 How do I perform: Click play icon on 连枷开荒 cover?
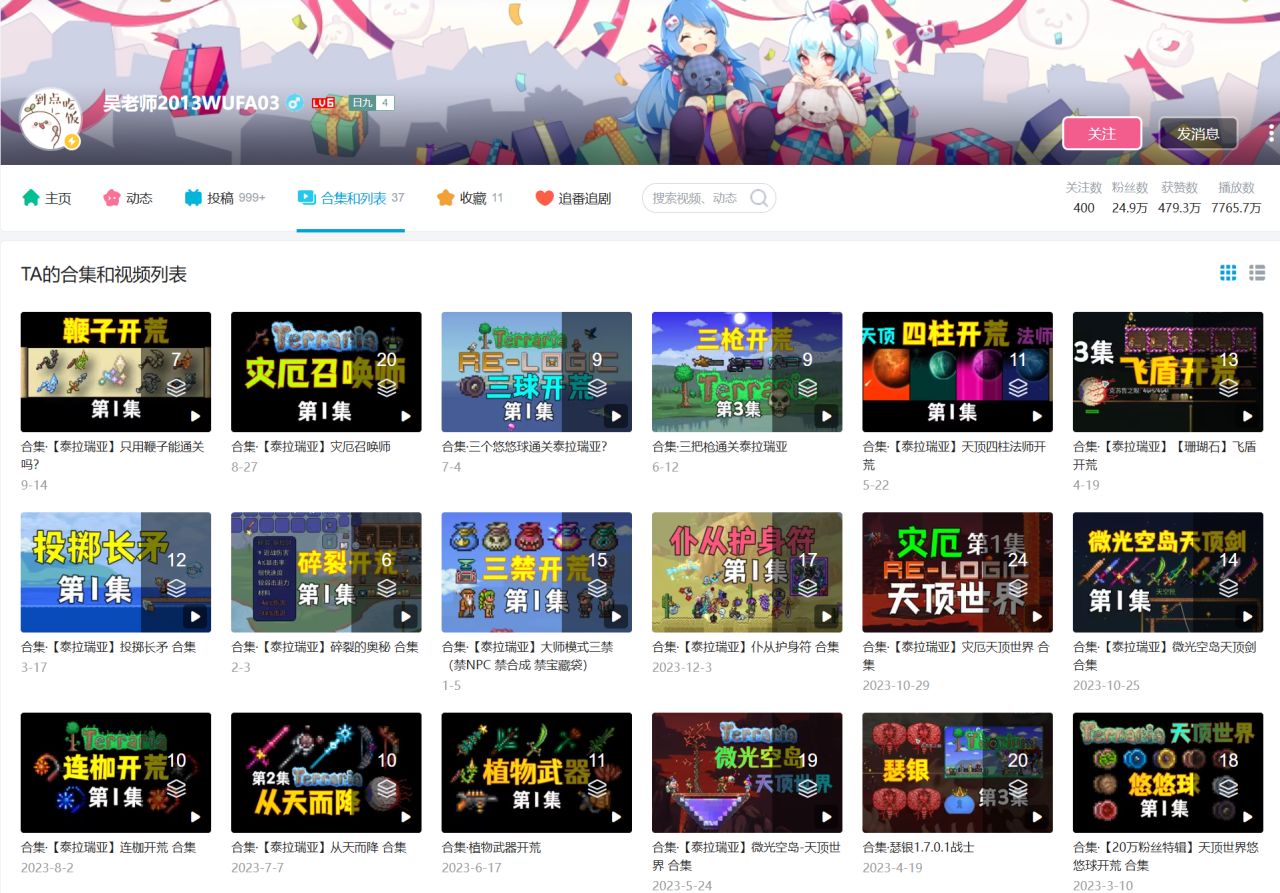[195, 816]
